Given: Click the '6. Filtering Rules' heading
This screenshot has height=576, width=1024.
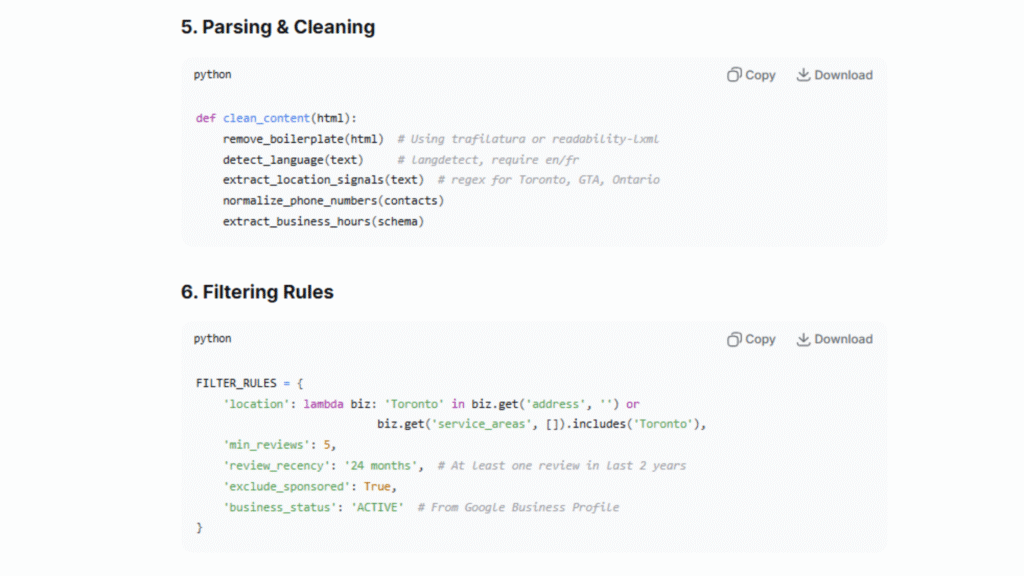Looking at the screenshot, I should 257,292.
